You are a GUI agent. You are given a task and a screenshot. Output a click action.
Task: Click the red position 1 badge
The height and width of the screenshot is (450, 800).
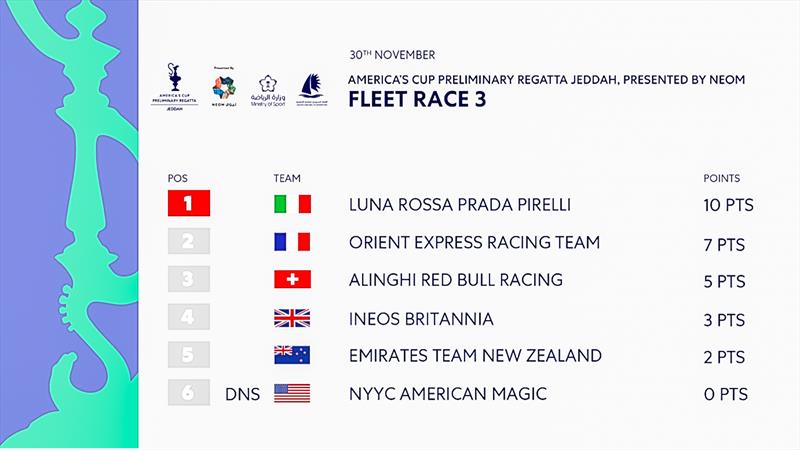click(x=189, y=203)
